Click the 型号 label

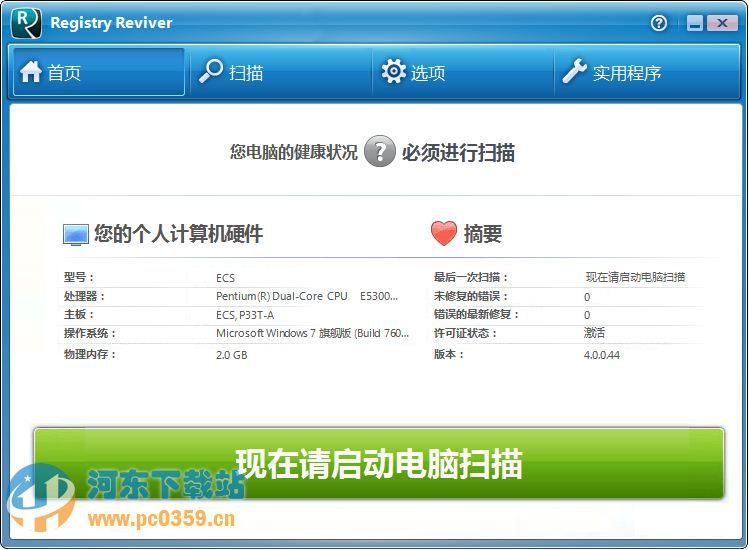(79, 277)
